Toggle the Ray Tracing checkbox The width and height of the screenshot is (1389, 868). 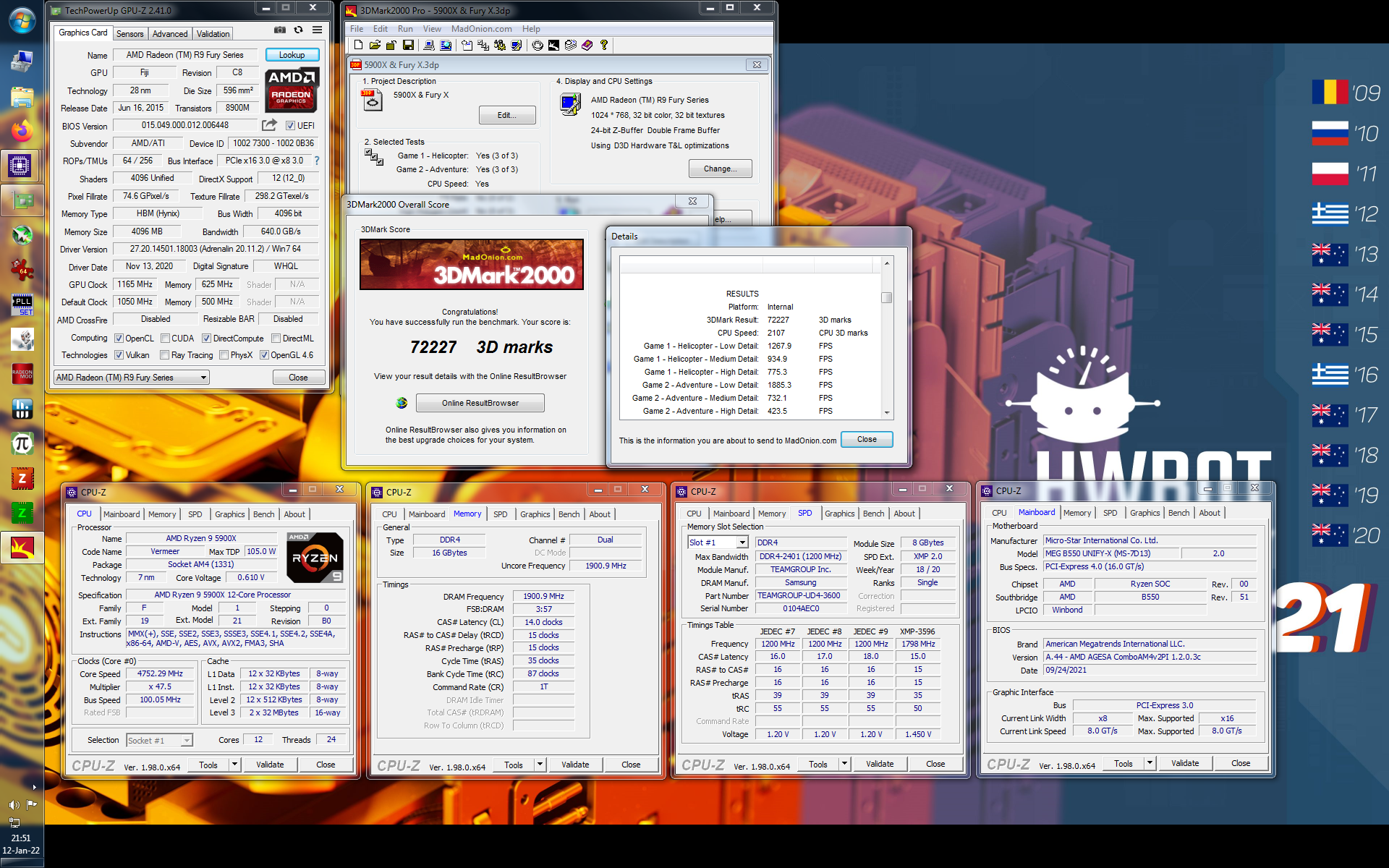click(x=165, y=355)
